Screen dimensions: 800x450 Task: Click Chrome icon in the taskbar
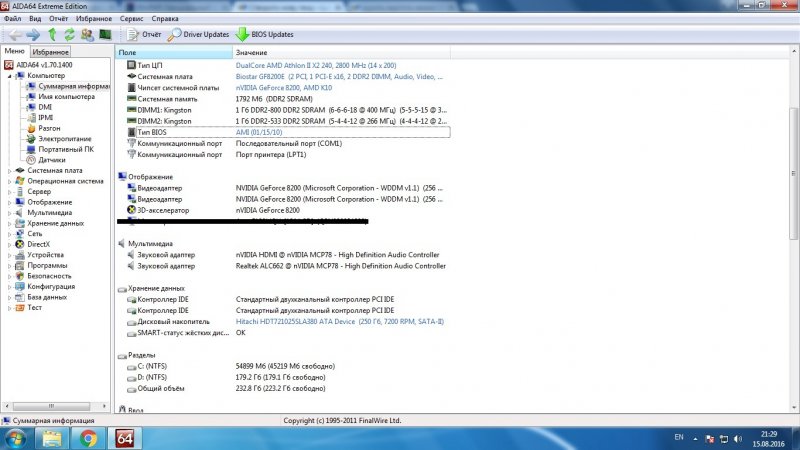pos(88,438)
